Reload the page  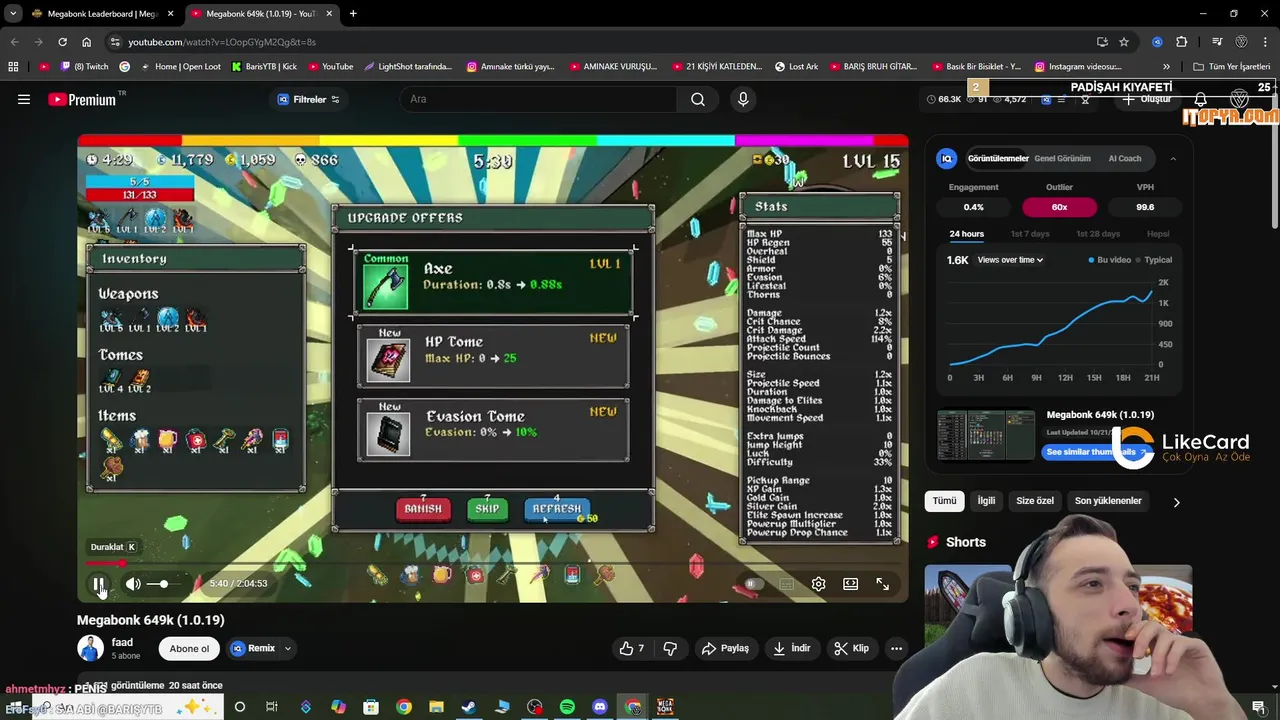tap(62, 42)
